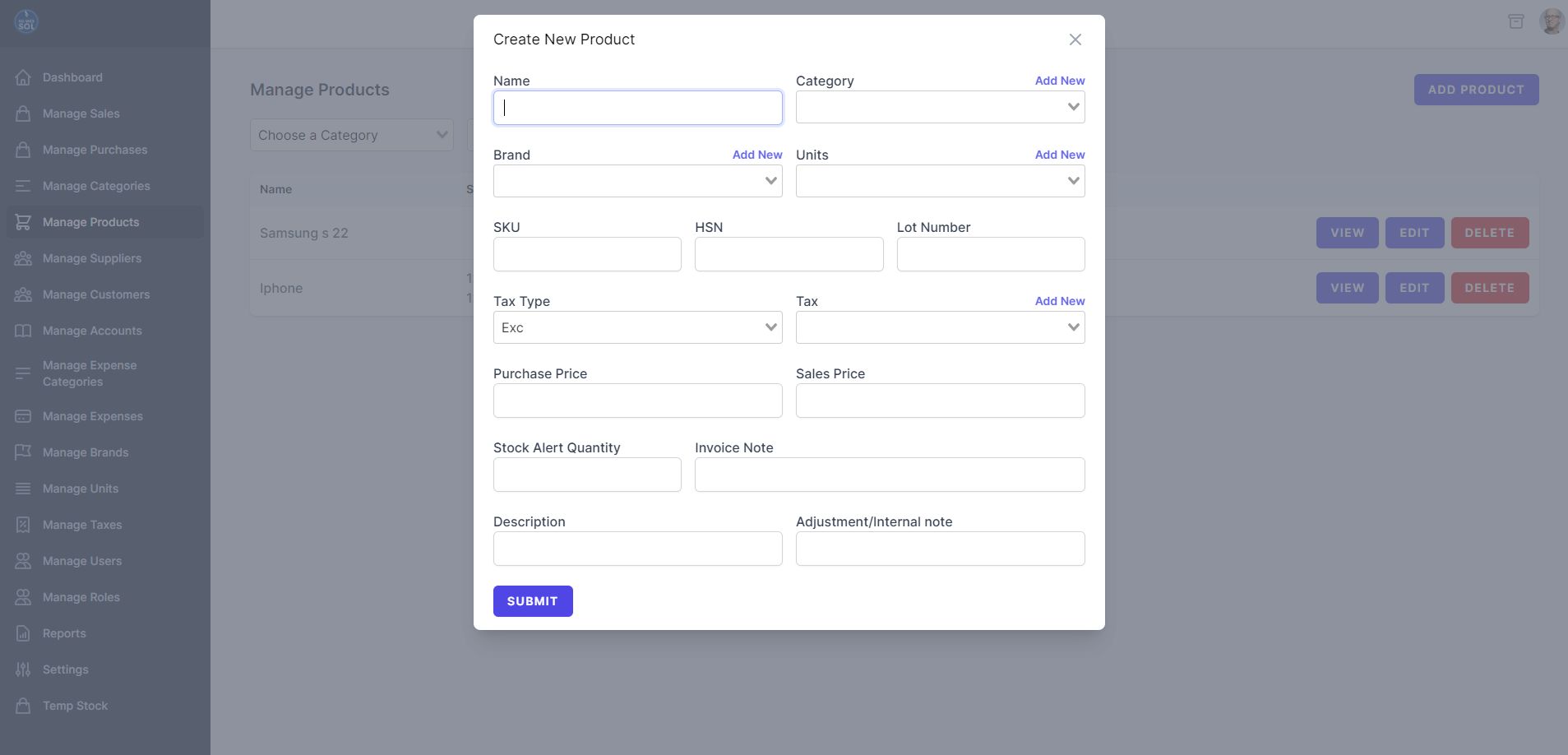Close the Create New Product dialog
Image resolution: width=1568 pixels, height=755 pixels.
click(1075, 39)
